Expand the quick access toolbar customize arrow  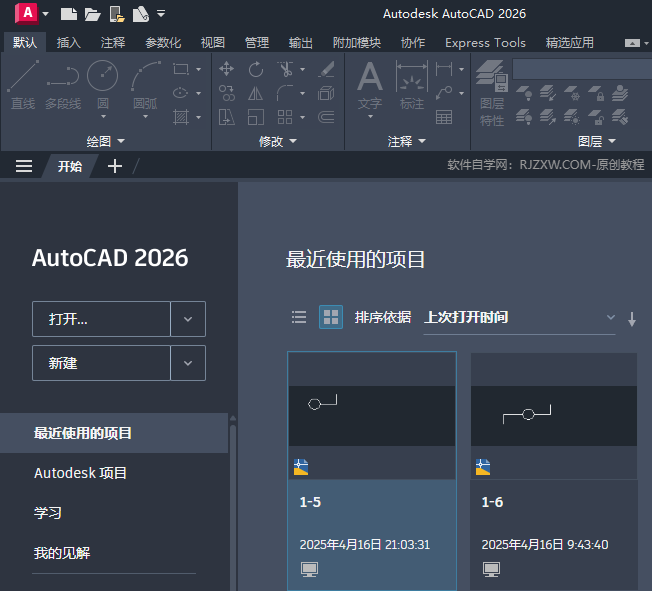pyautogui.click(x=161, y=14)
